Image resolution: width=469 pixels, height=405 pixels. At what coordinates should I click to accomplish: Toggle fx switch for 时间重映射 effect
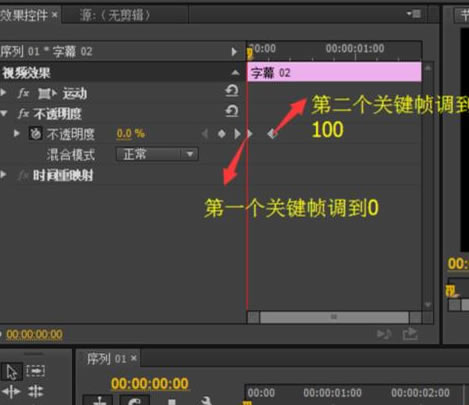point(23,175)
